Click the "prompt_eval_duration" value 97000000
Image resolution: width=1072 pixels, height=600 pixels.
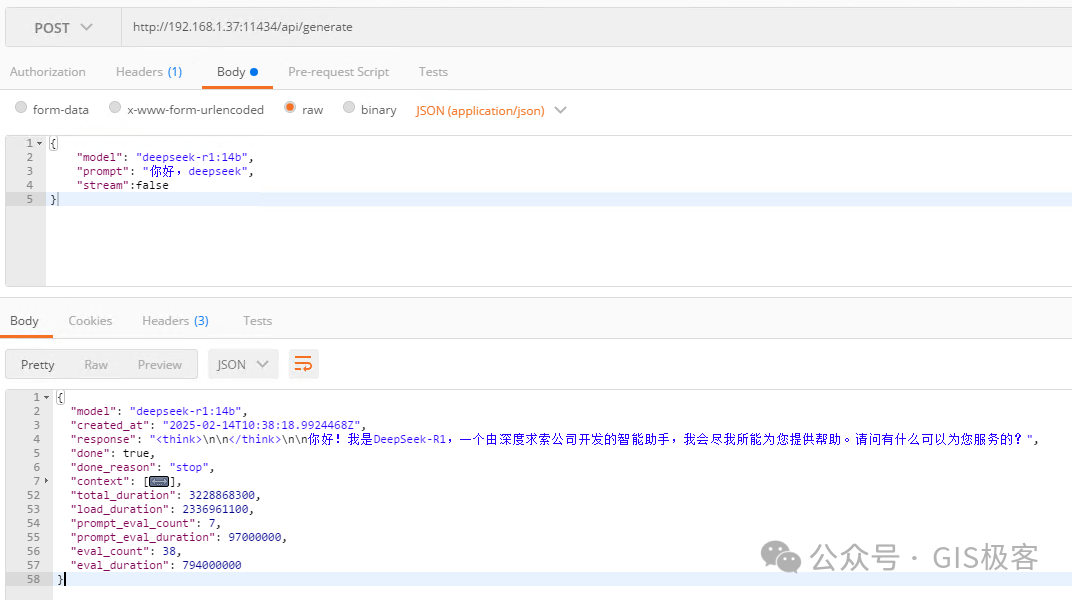(254, 537)
